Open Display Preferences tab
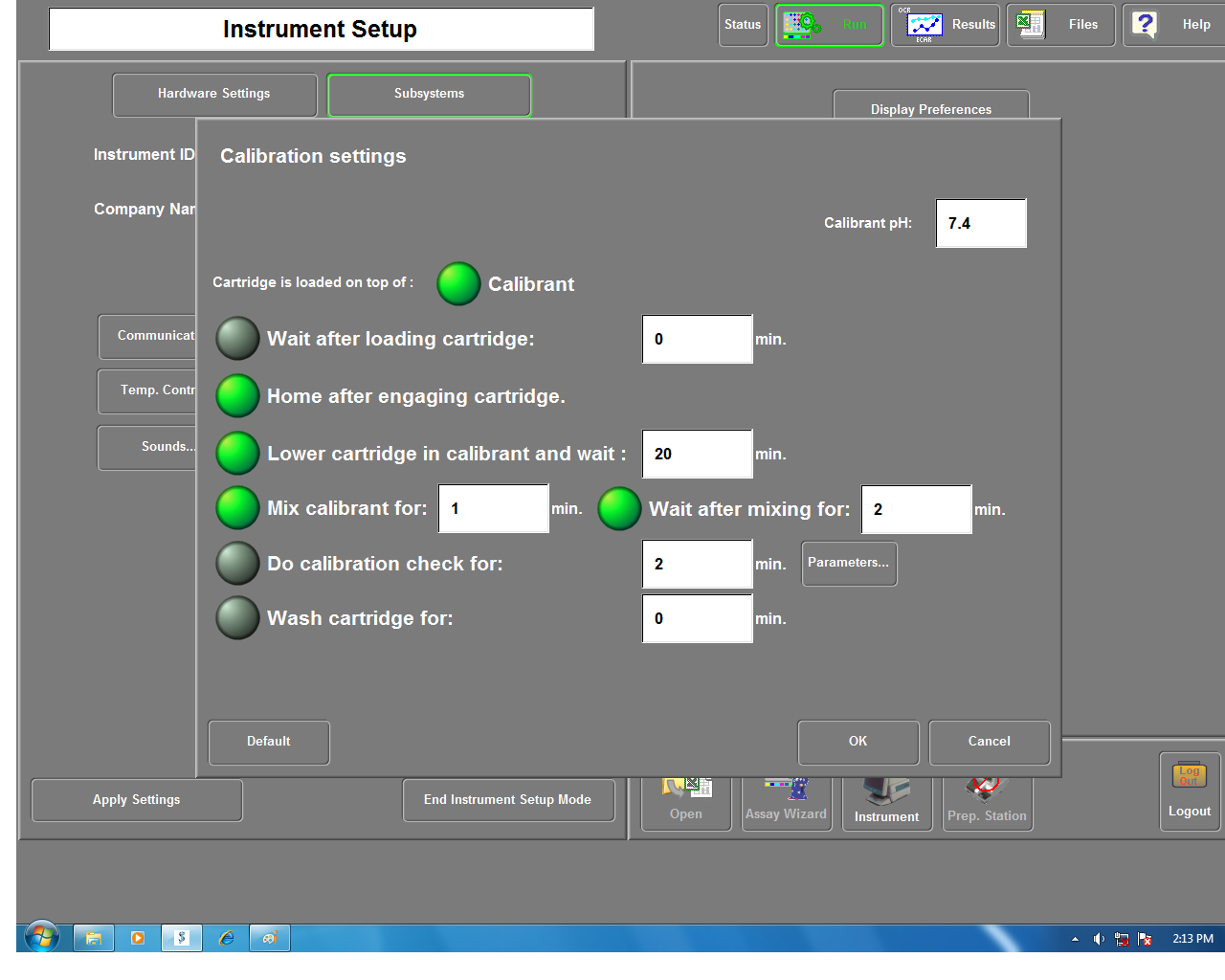The image size is (1225, 980). coord(931,105)
